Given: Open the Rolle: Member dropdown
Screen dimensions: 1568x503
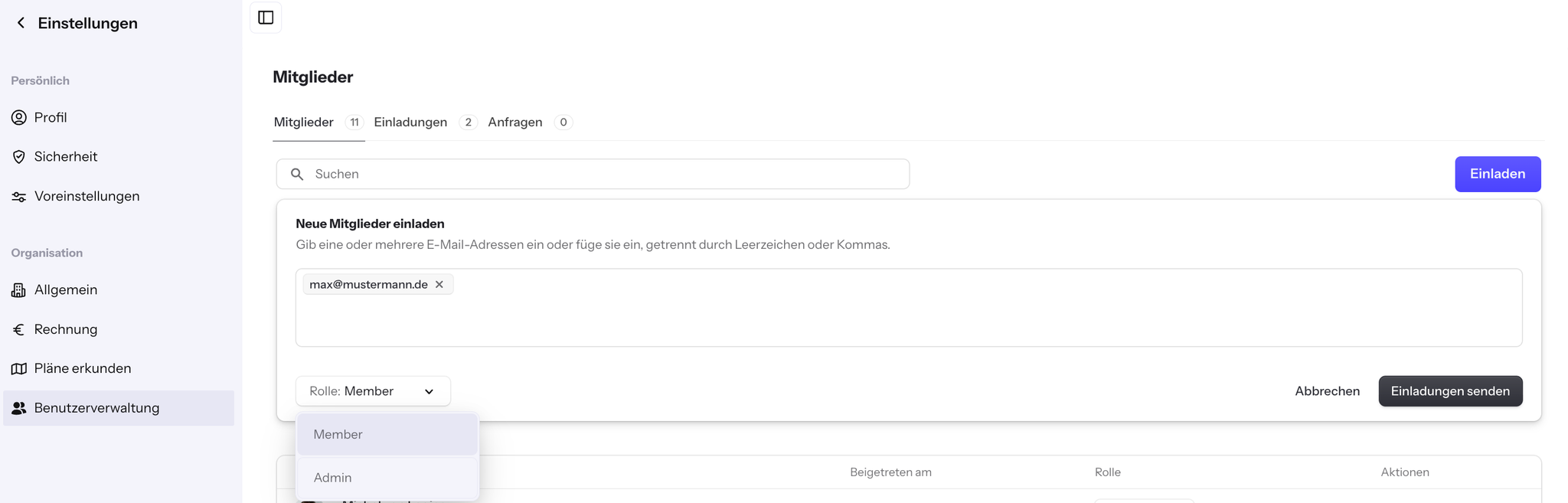Looking at the screenshot, I should [373, 391].
